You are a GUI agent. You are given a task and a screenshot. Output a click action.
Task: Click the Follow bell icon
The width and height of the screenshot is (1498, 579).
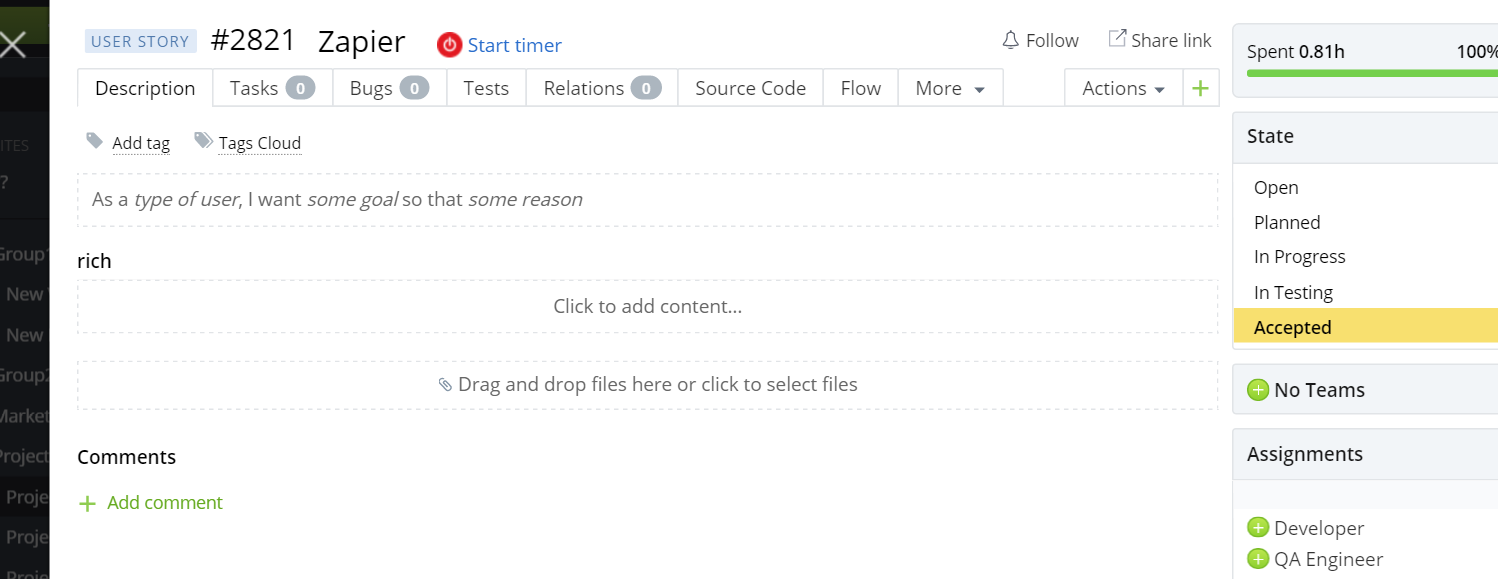click(1010, 39)
